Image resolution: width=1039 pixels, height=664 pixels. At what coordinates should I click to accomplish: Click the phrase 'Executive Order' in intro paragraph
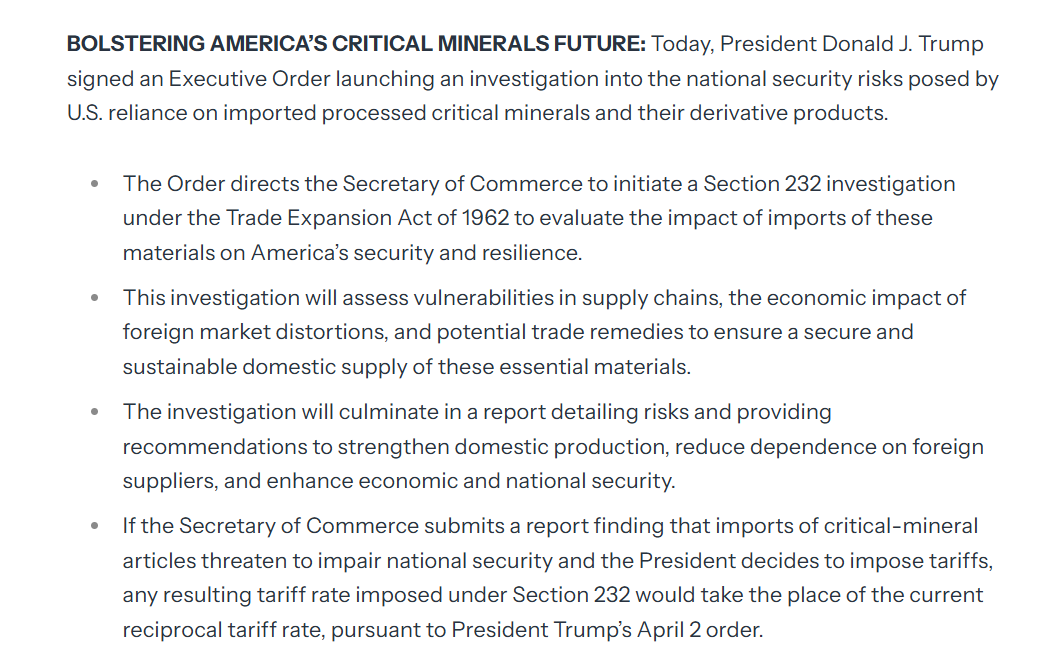click(249, 79)
